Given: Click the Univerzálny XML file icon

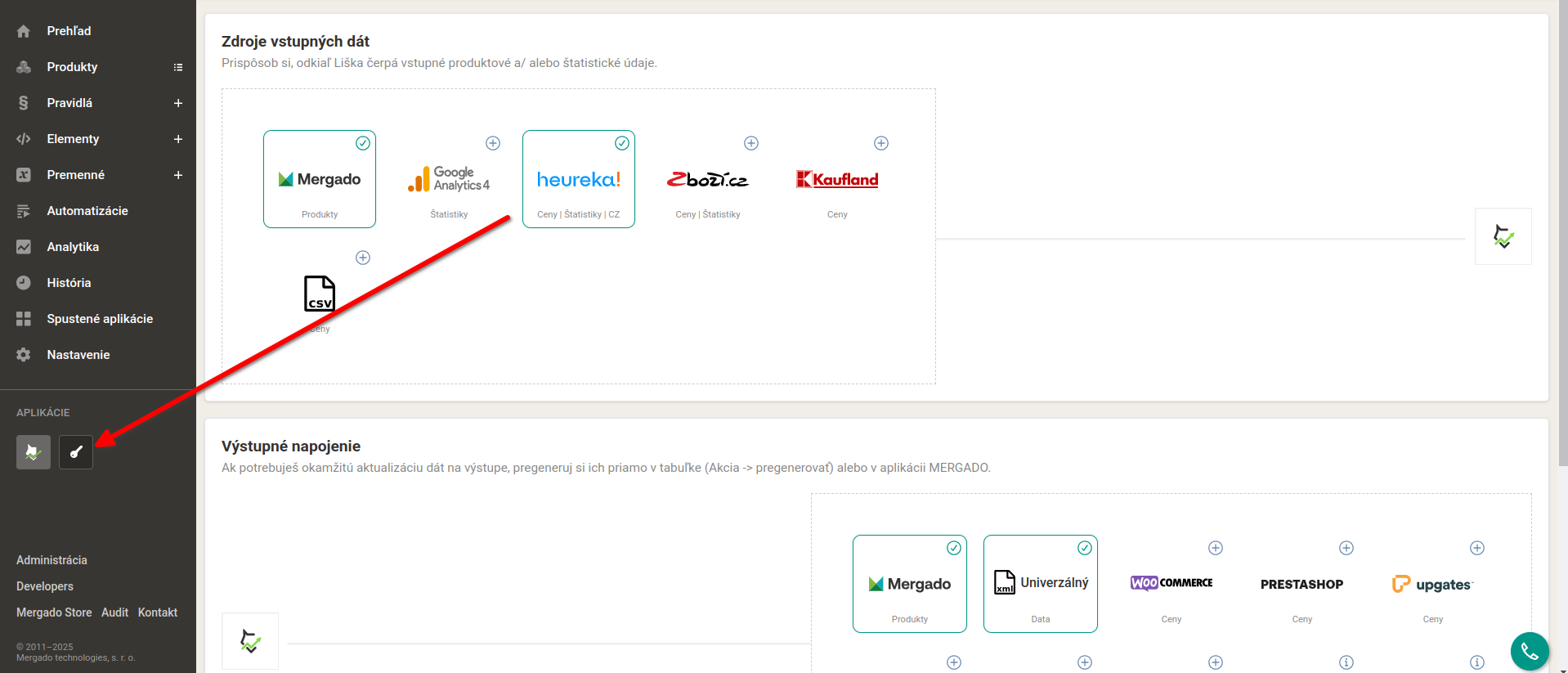Looking at the screenshot, I should (1005, 582).
